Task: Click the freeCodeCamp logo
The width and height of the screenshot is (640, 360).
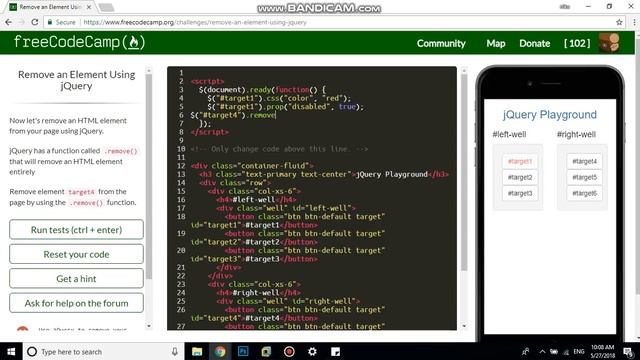Action: (79, 42)
